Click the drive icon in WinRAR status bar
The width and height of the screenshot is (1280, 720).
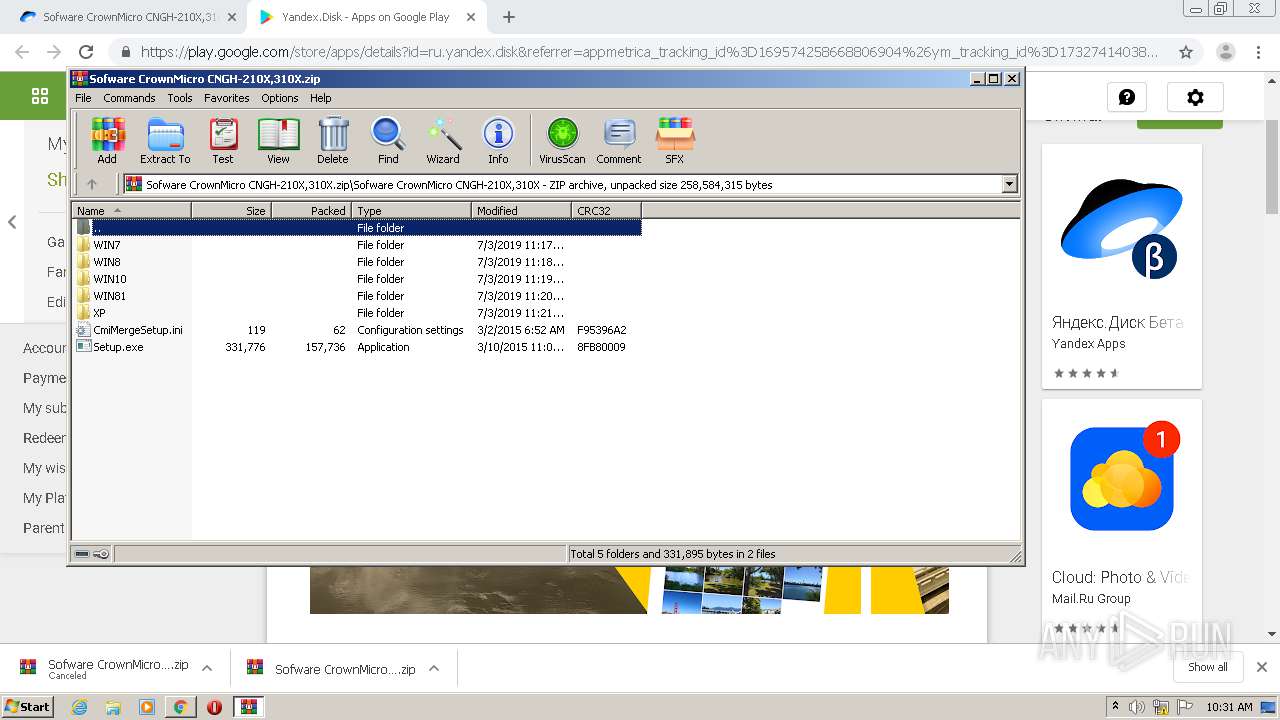pos(82,554)
